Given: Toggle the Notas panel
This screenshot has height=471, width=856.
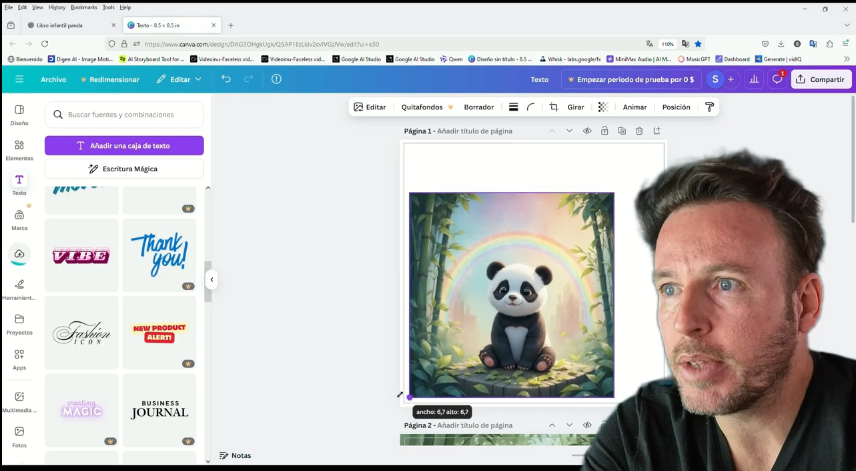Looking at the screenshot, I should click(x=235, y=455).
